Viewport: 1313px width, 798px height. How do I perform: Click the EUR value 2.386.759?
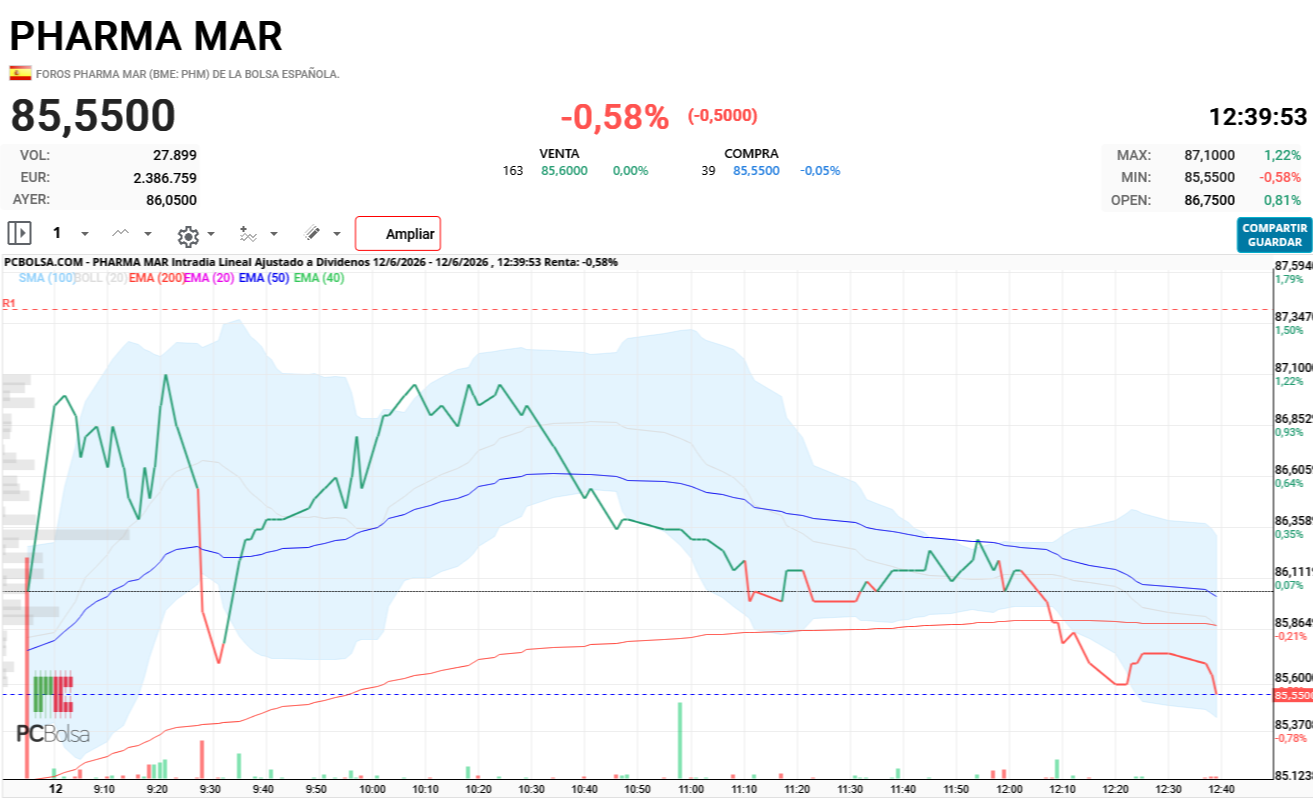click(165, 177)
